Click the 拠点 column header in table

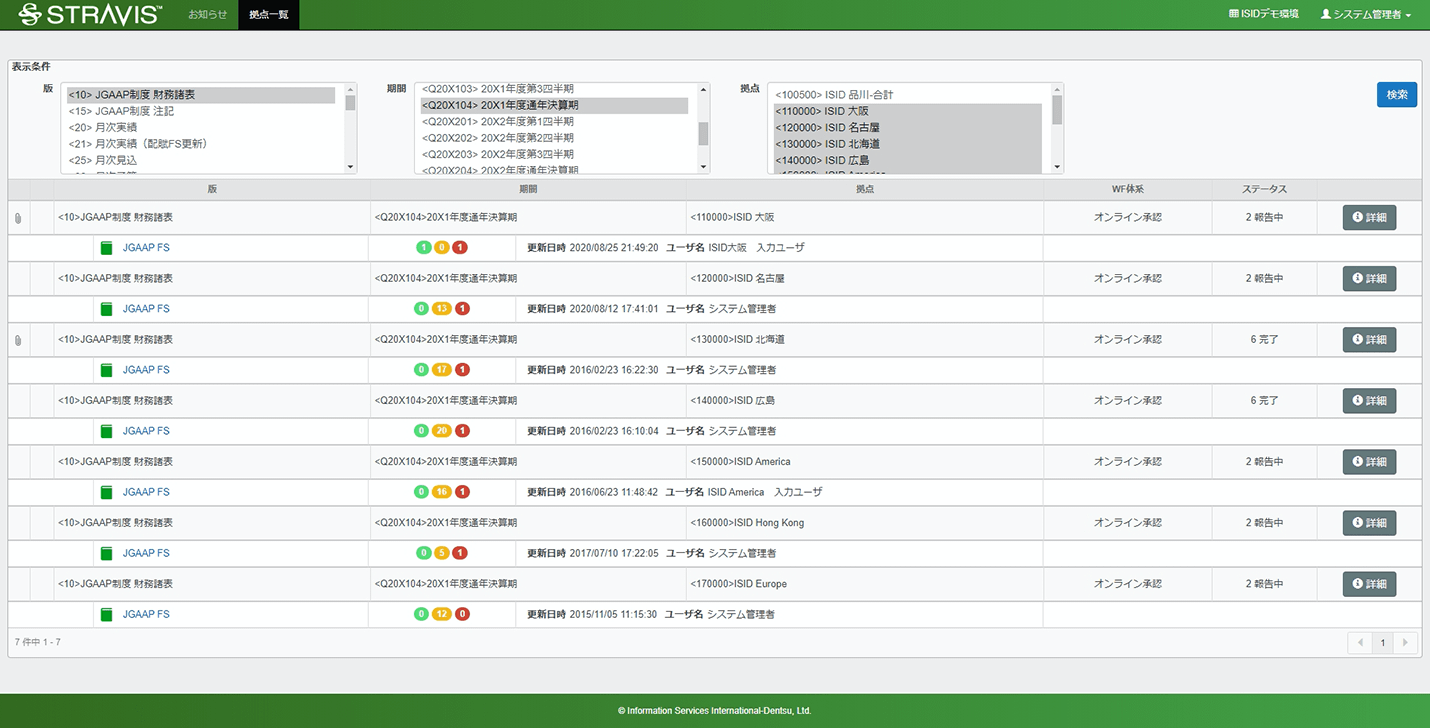[865, 189]
